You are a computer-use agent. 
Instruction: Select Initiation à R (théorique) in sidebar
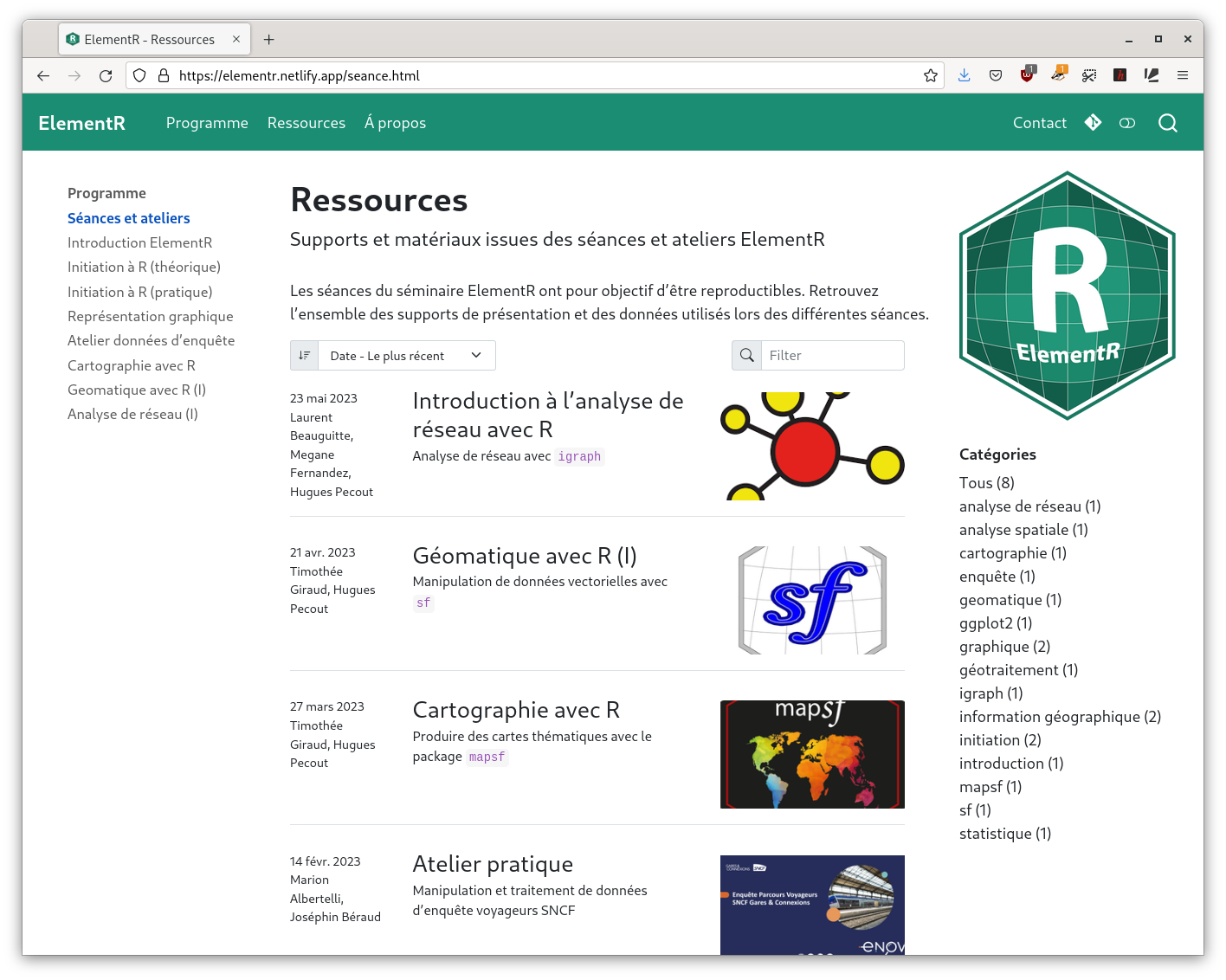(x=144, y=268)
